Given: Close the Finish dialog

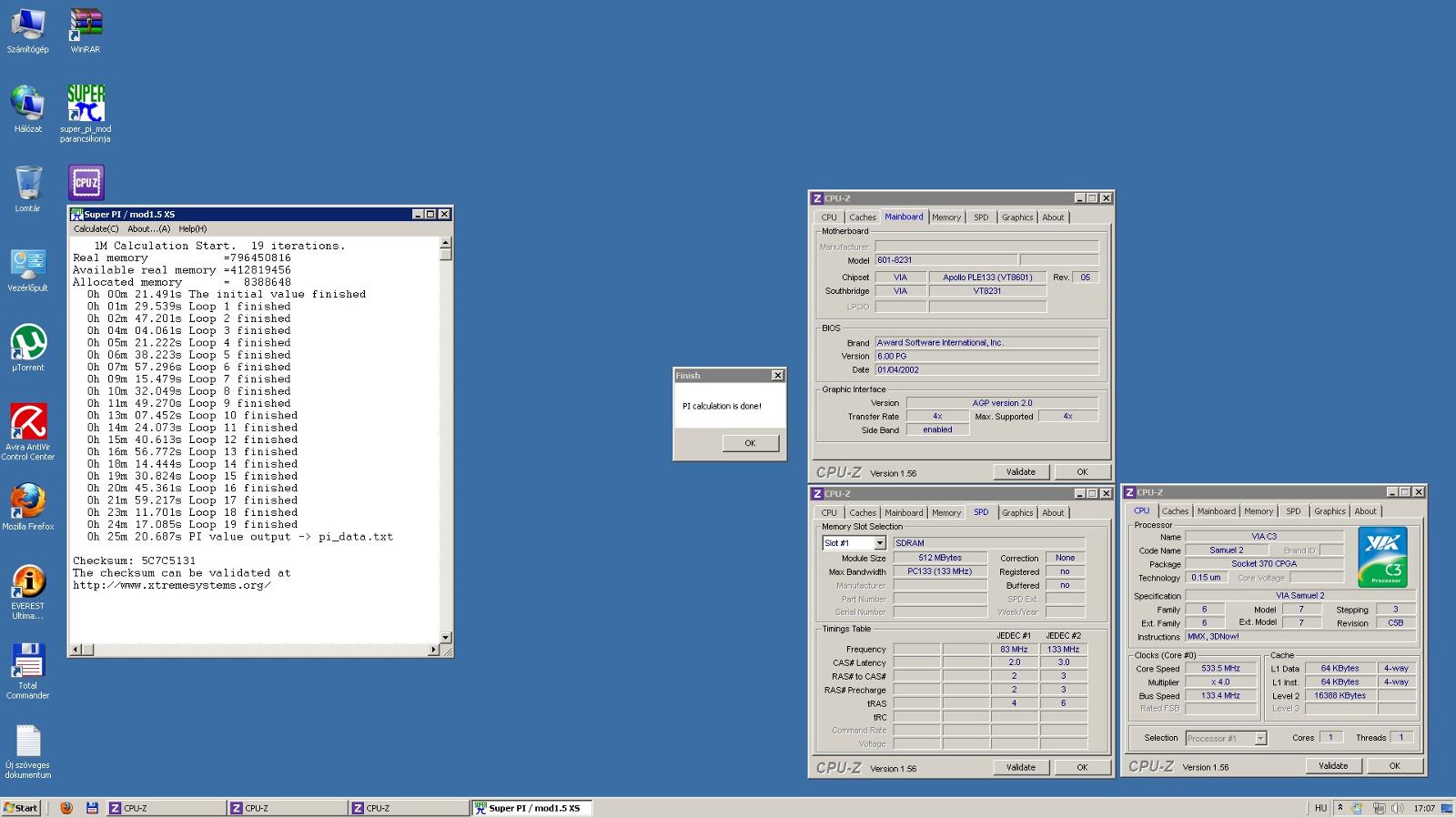Looking at the screenshot, I should coord(777,376).
